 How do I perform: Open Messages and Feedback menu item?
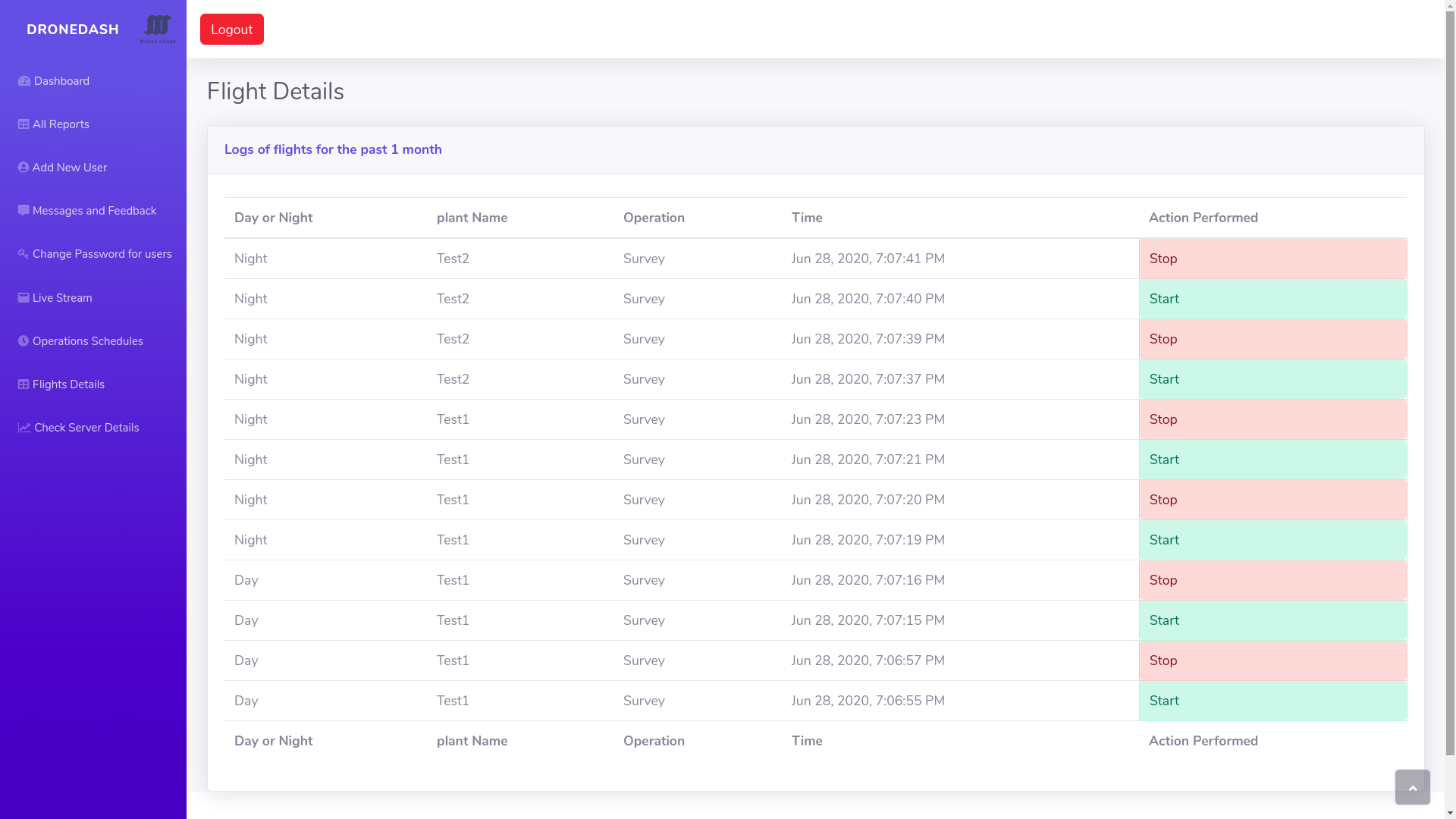94,211
